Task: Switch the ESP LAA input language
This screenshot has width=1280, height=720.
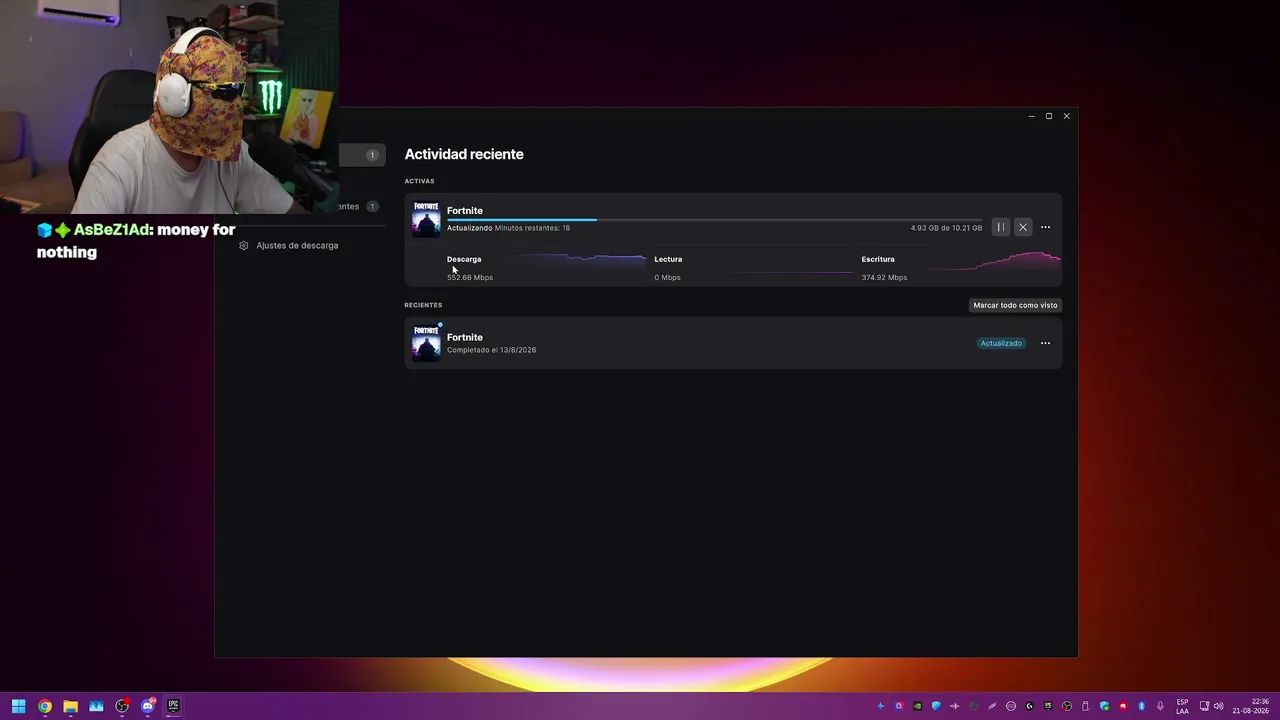Action: [1182, 706]
